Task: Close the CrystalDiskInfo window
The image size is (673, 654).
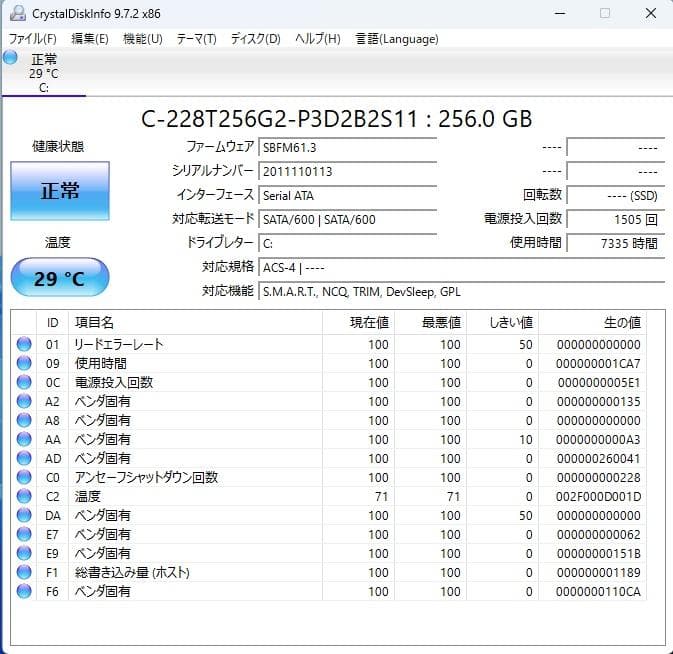Action: coord(651,13)
